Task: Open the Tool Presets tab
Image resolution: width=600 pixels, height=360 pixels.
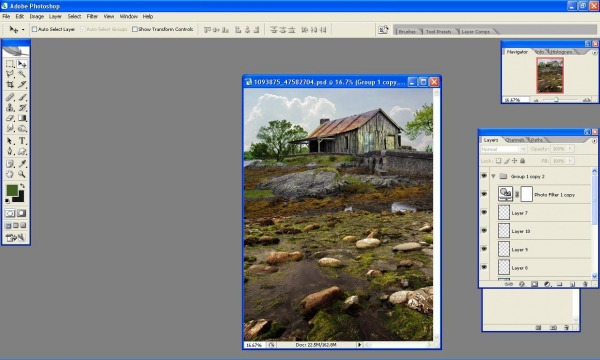Action: tap(439, 31)
